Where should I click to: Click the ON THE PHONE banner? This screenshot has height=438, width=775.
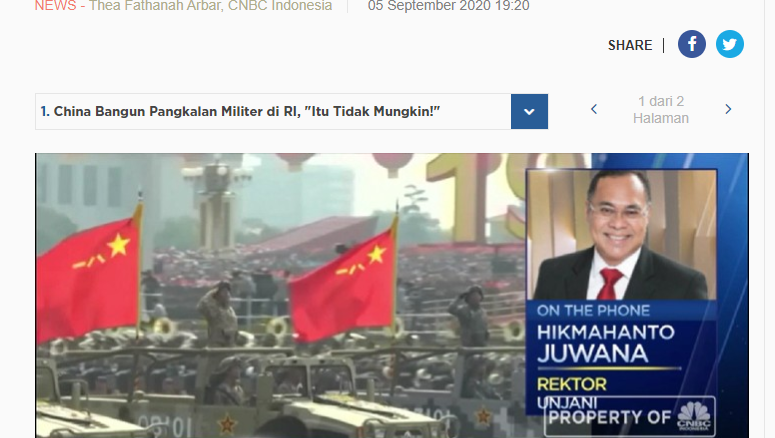pyautogui.click(x=593, y=311)
